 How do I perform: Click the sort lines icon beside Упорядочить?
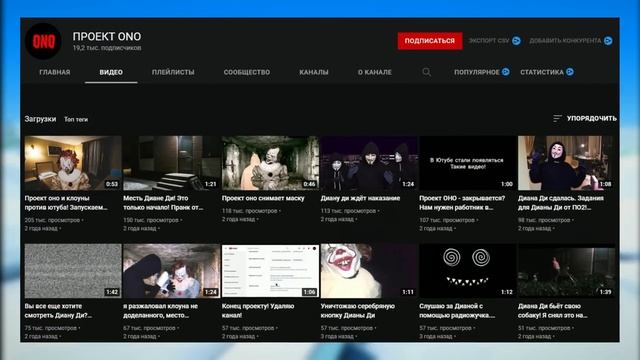coord(557,118)
